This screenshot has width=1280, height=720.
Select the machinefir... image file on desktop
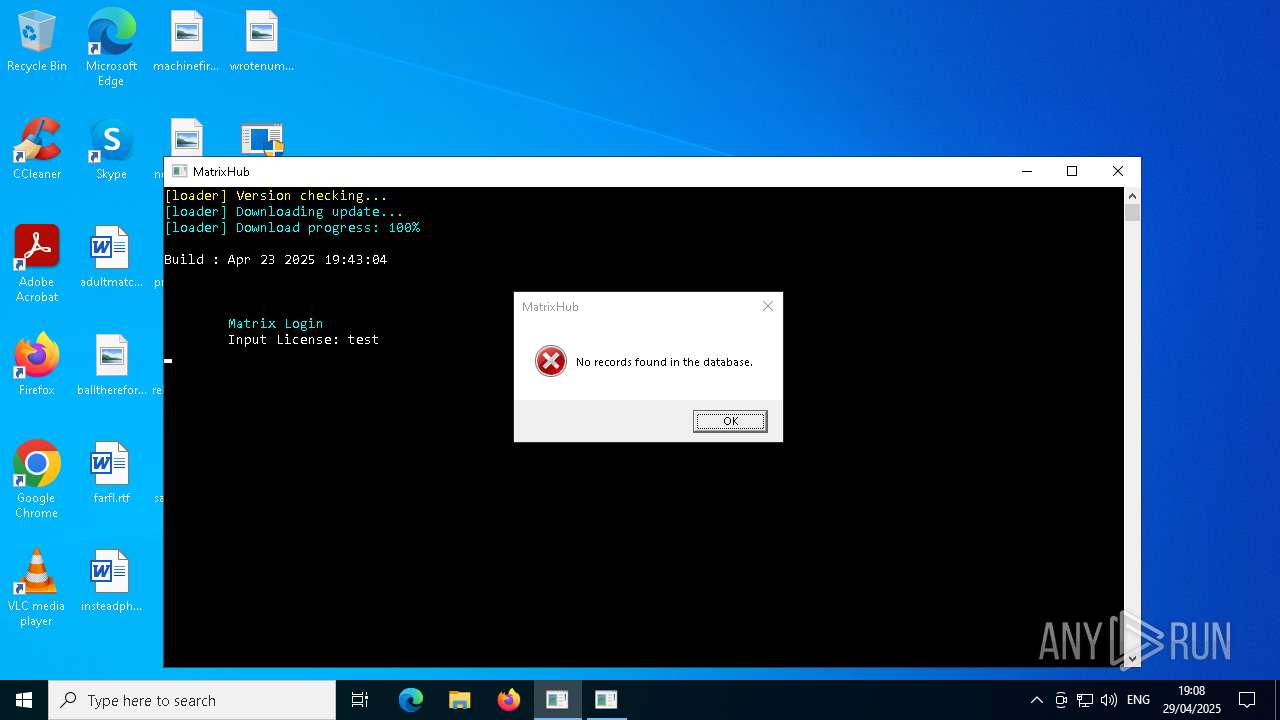click(x=186, y=42)
